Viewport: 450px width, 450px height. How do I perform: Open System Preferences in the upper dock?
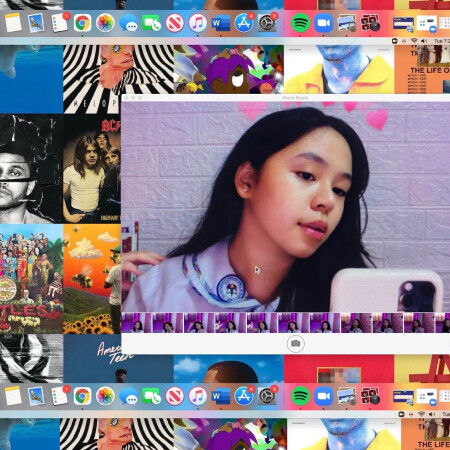pos(267,23)
